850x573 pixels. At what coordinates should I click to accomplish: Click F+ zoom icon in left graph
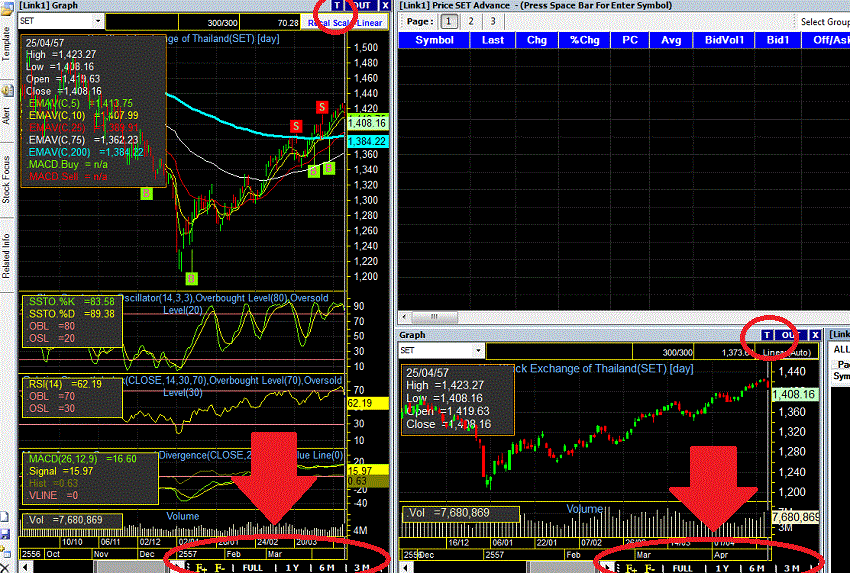pos(201,568)
